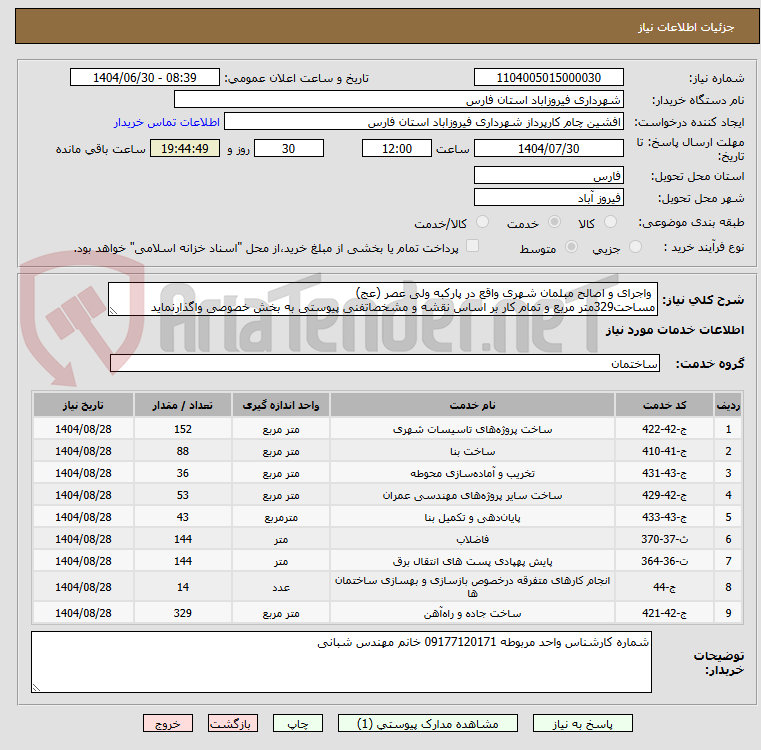Click service code ج-42-429
Viewport: 761px width, 750px height.
pos(664,496)
